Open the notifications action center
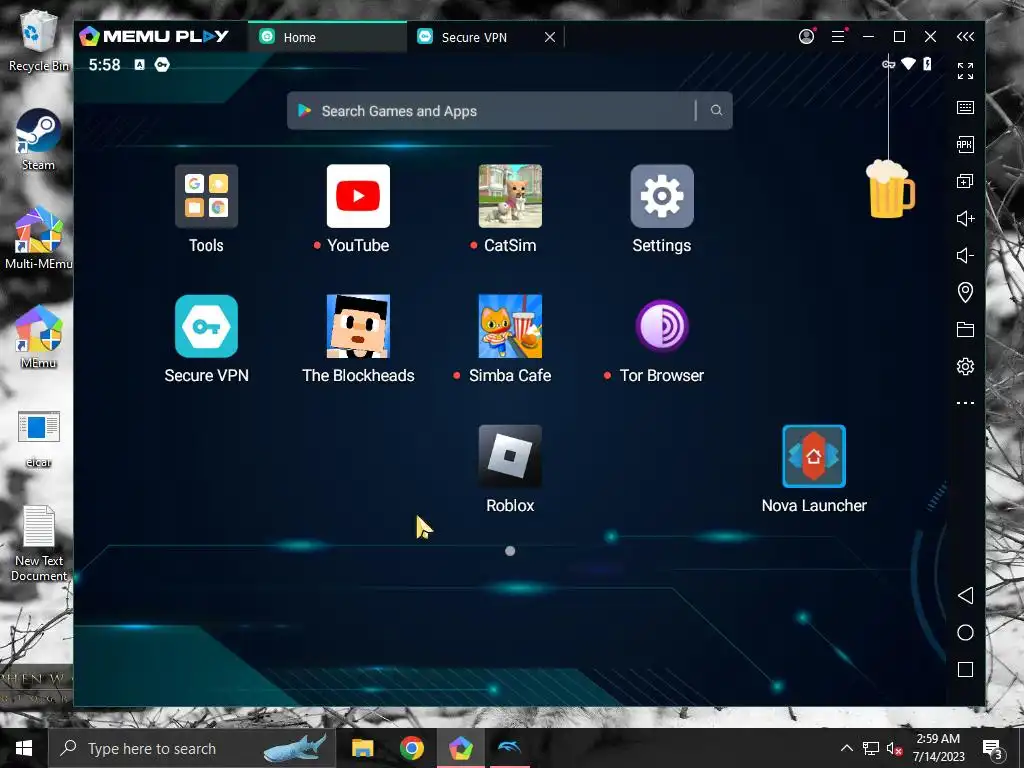Screen dimensions: 1024x768 [993, 748]
